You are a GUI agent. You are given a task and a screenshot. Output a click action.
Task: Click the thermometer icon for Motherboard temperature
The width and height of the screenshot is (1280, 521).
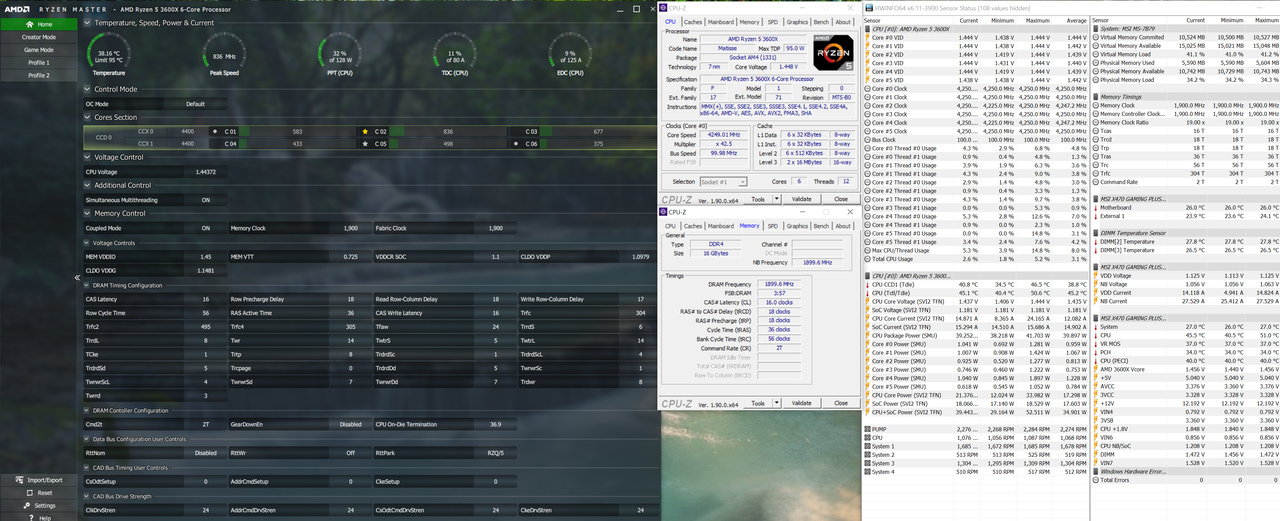(x=1096, y=207)
